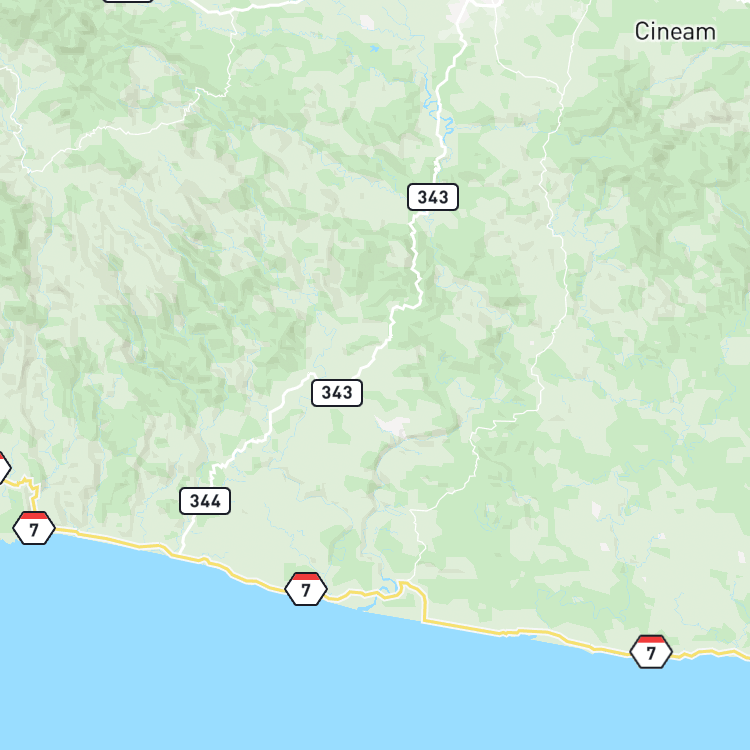Select the southern 343 route shield
Viewport: 750px width, 750px height.
coord(337,393)
